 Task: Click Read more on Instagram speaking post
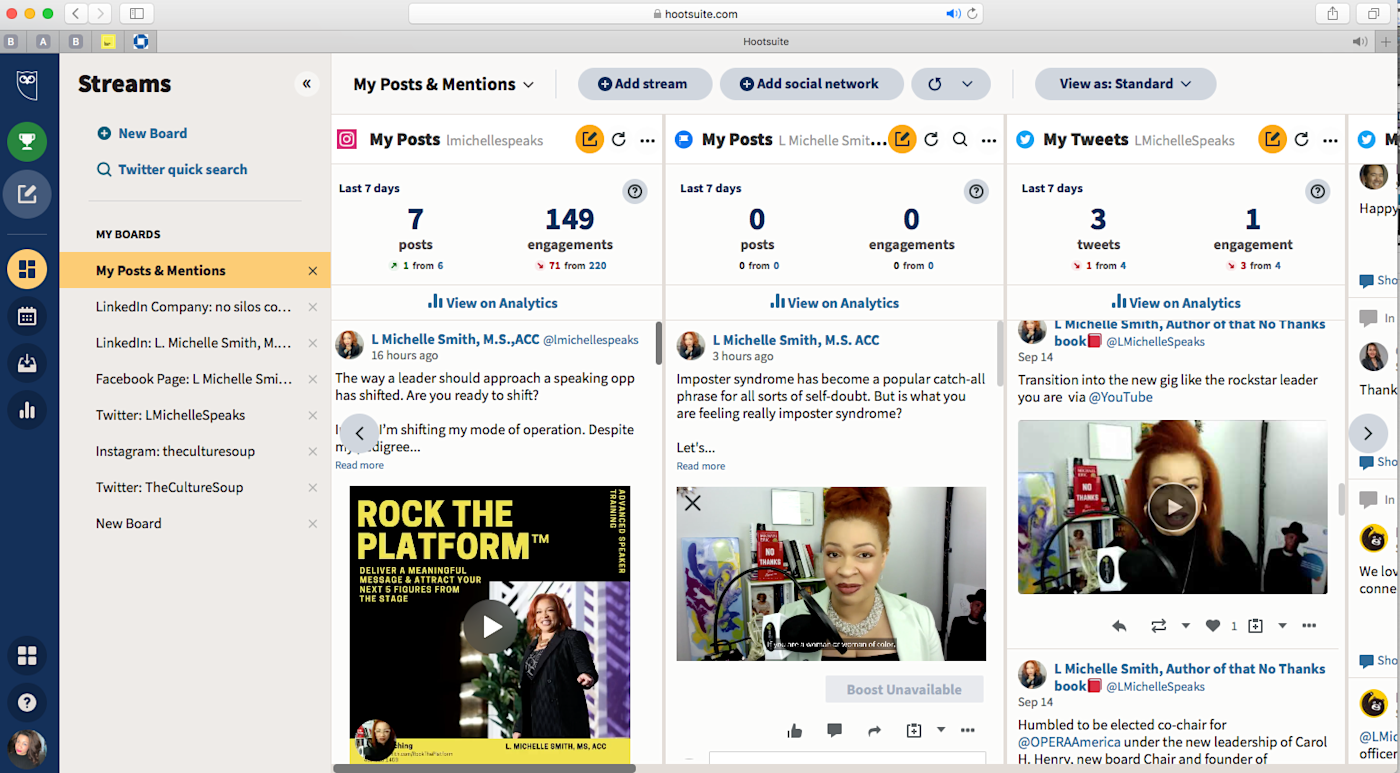click(x=359, y=465)
